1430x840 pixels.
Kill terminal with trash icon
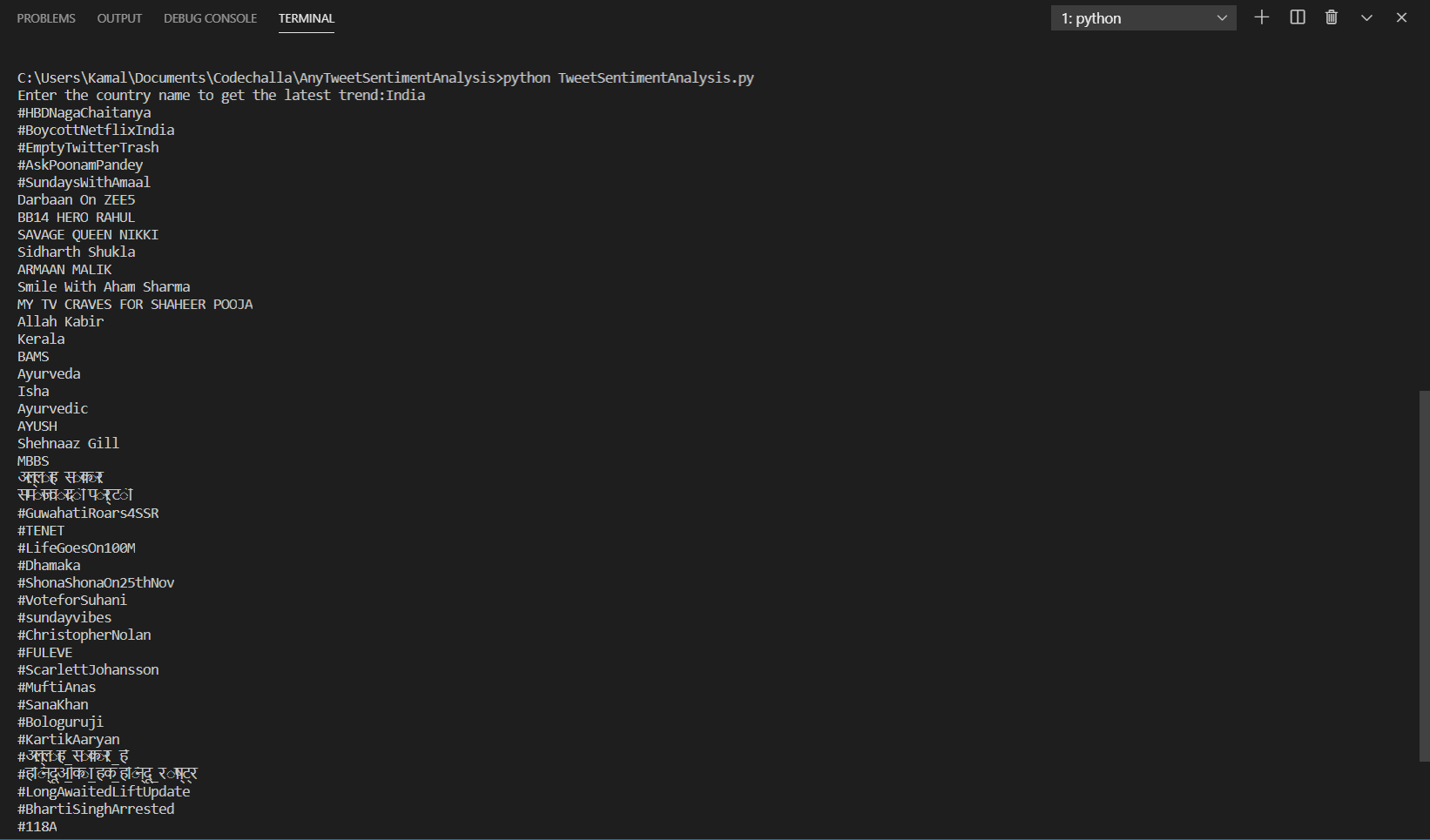1332,17
